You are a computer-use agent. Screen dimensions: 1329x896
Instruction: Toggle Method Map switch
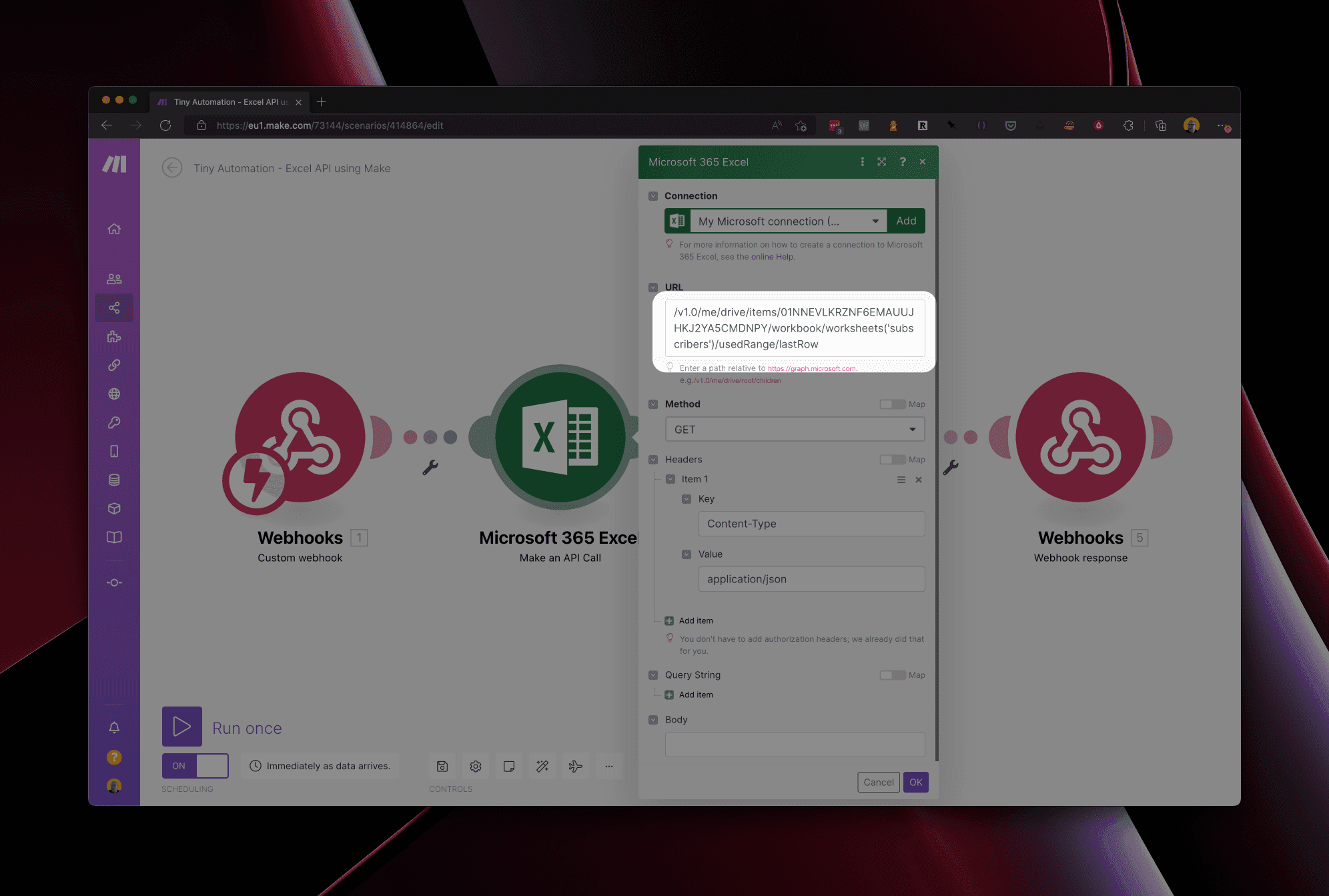893,404
